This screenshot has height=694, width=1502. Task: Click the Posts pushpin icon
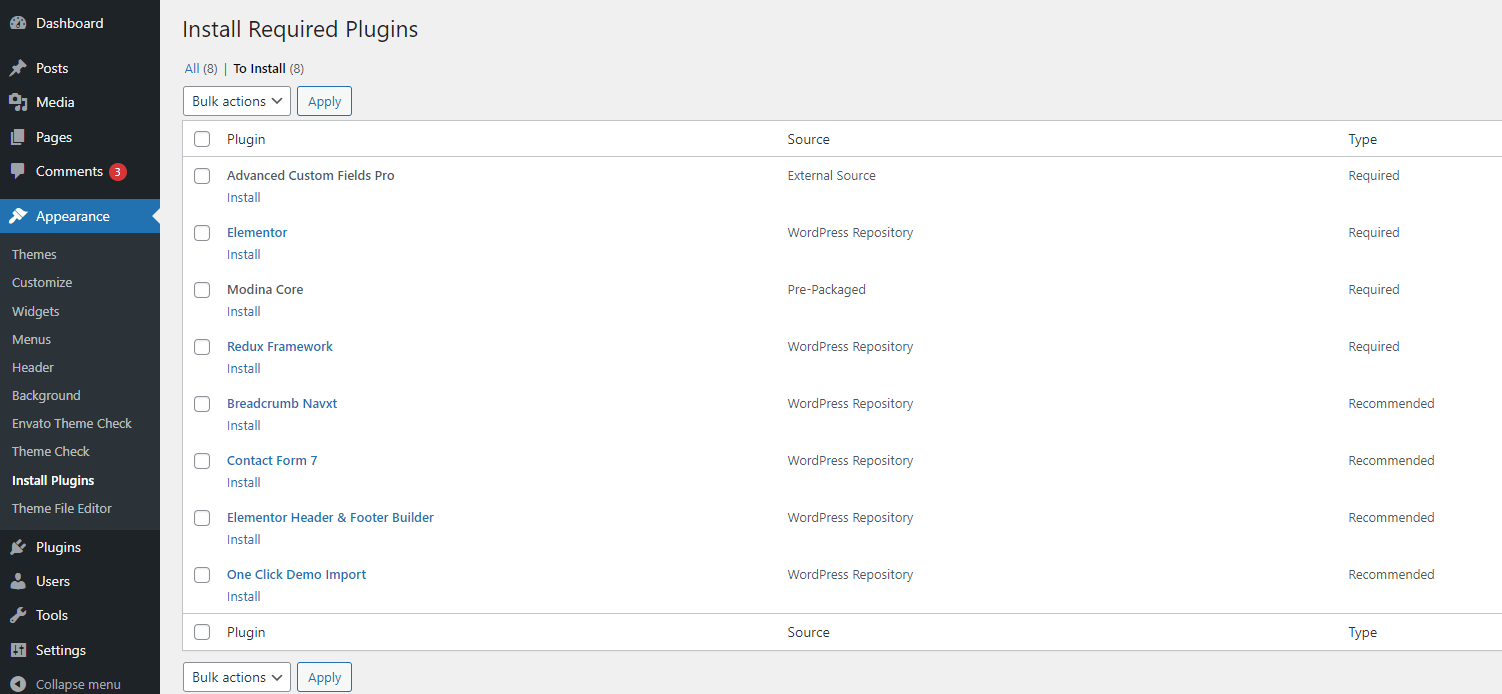click(18, 68)
